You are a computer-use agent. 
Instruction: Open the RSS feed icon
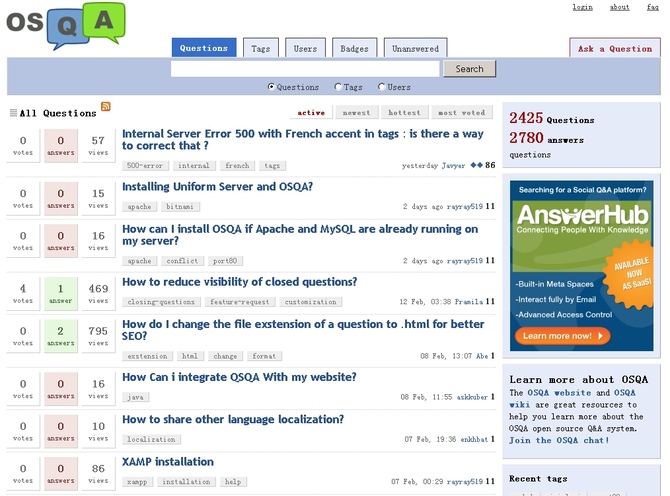[x=106, y=106]
